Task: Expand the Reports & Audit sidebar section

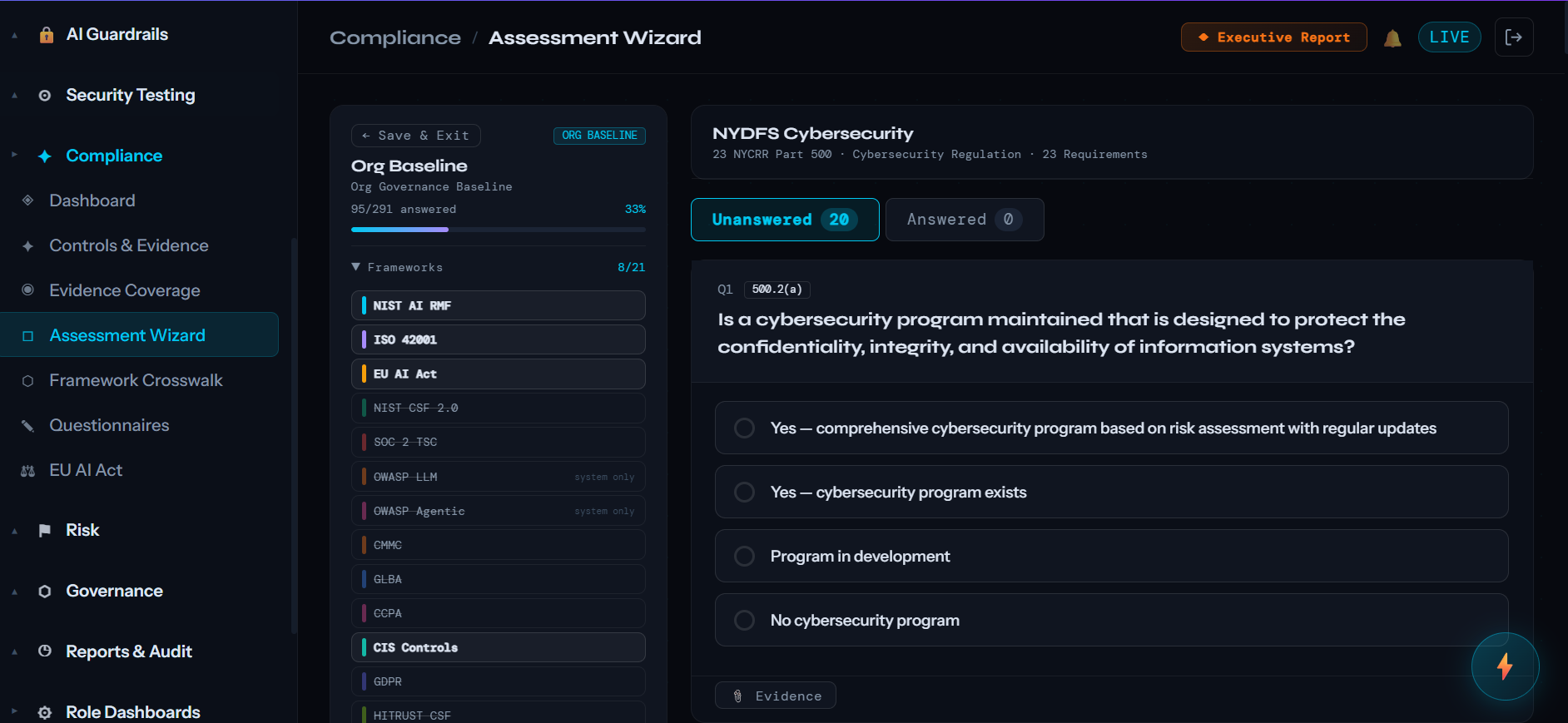Action: click(15, 651)
